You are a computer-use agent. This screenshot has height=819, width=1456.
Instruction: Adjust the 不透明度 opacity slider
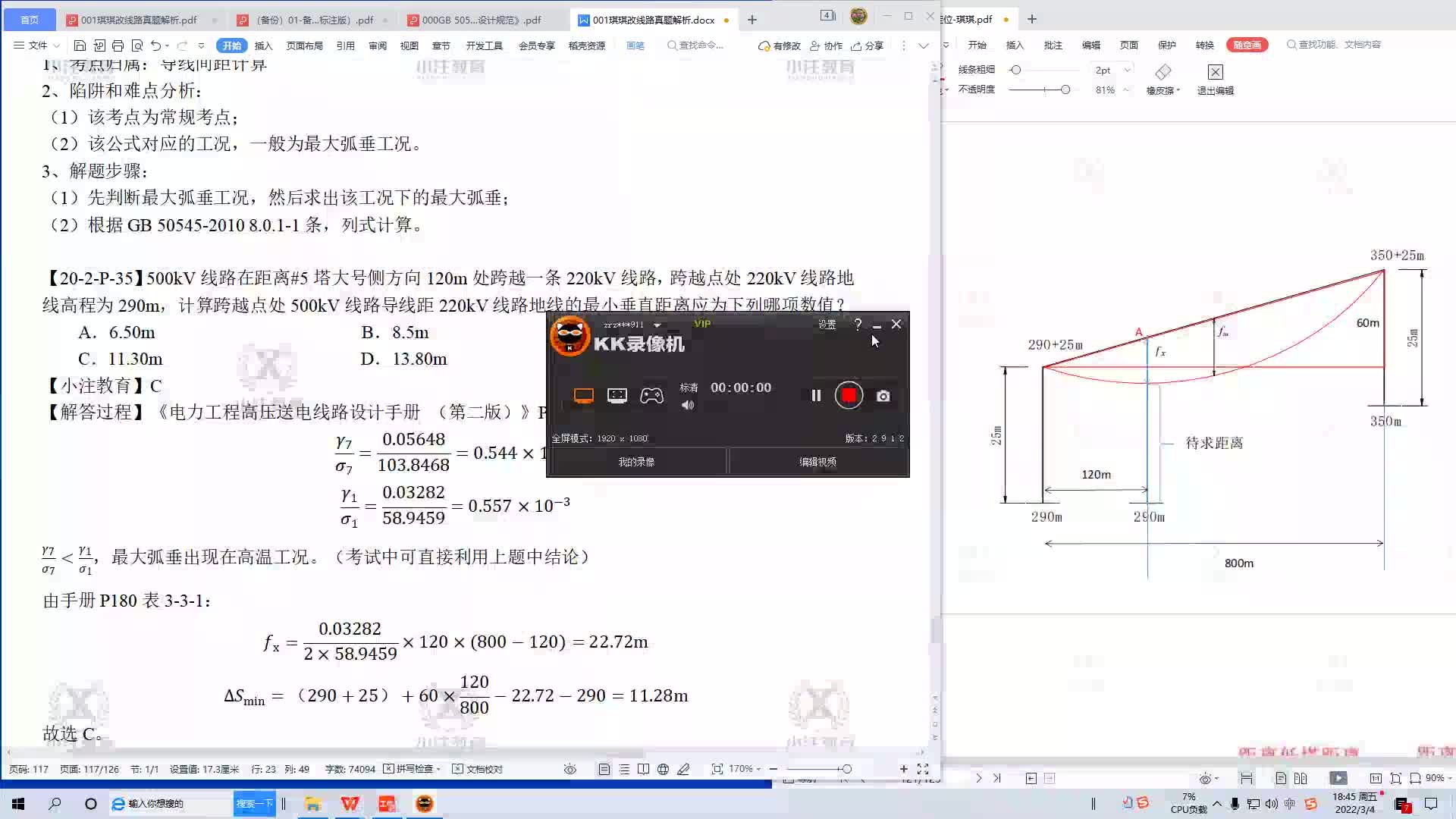click(1065, 89)
